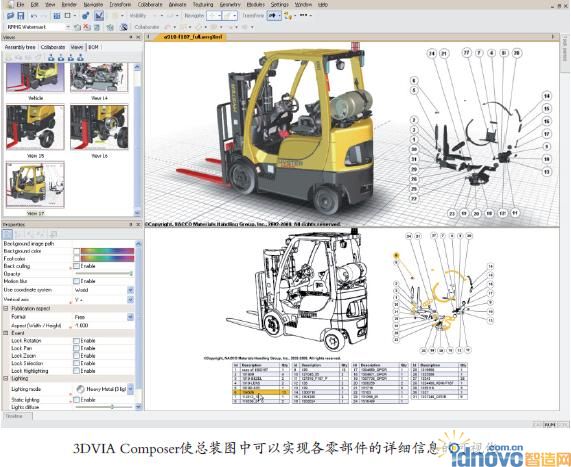
Task: Select the Vehicle view thumbnail
Action: 35,78
